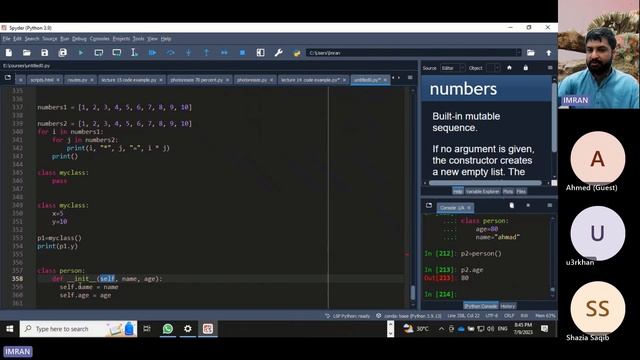Open the Projects menu
The image size is (640, 360).
[x=121, y=39]
